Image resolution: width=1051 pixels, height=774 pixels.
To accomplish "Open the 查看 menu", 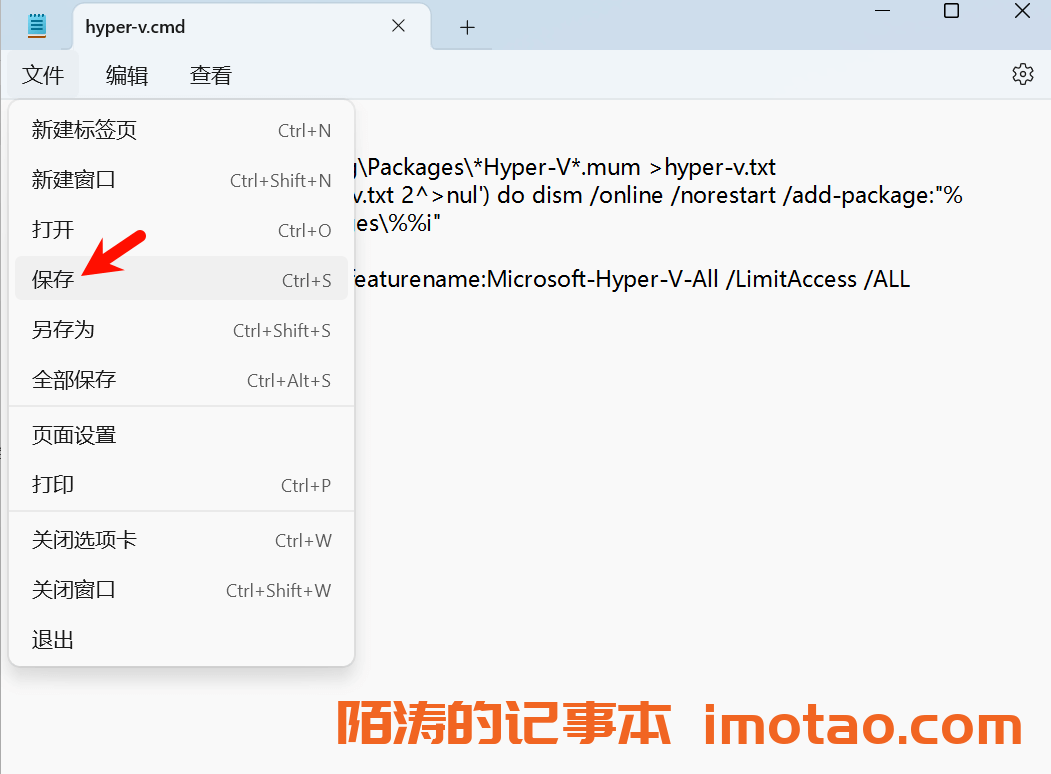I will [211, 75].
